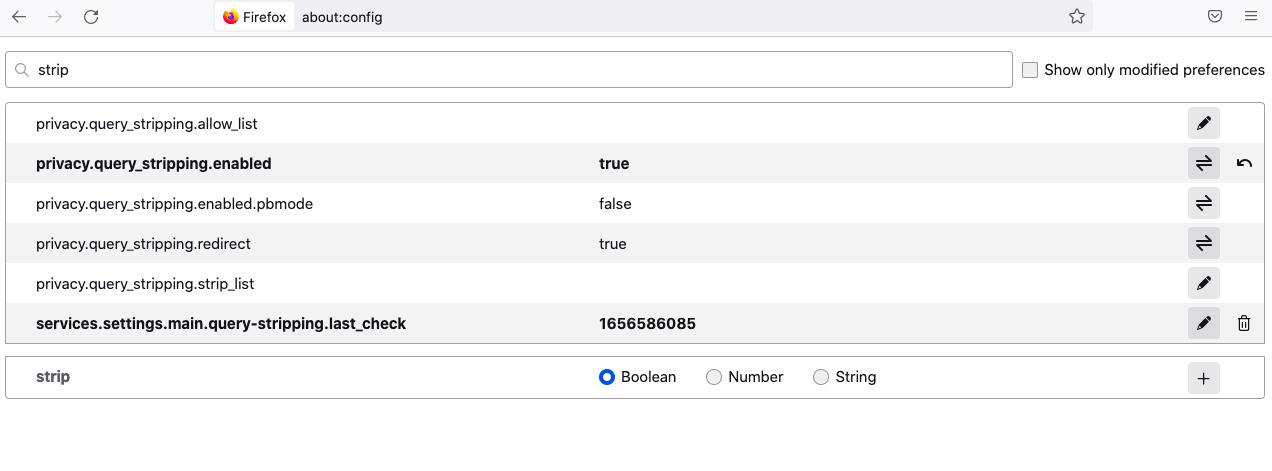The height and width of the screenshot is (471, 1272).
Task: Go back using the back arrow
Action: 19,17
